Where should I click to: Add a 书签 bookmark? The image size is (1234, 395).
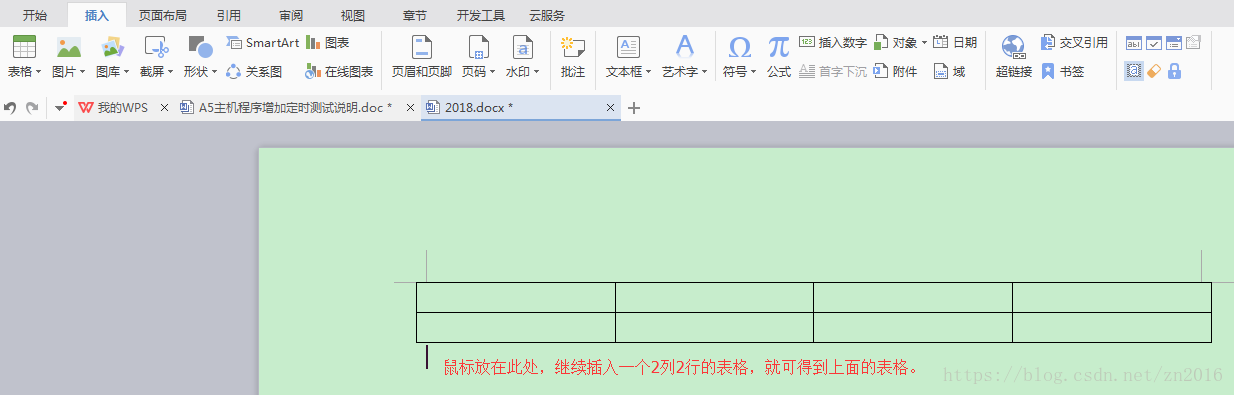pos(1062,71)
